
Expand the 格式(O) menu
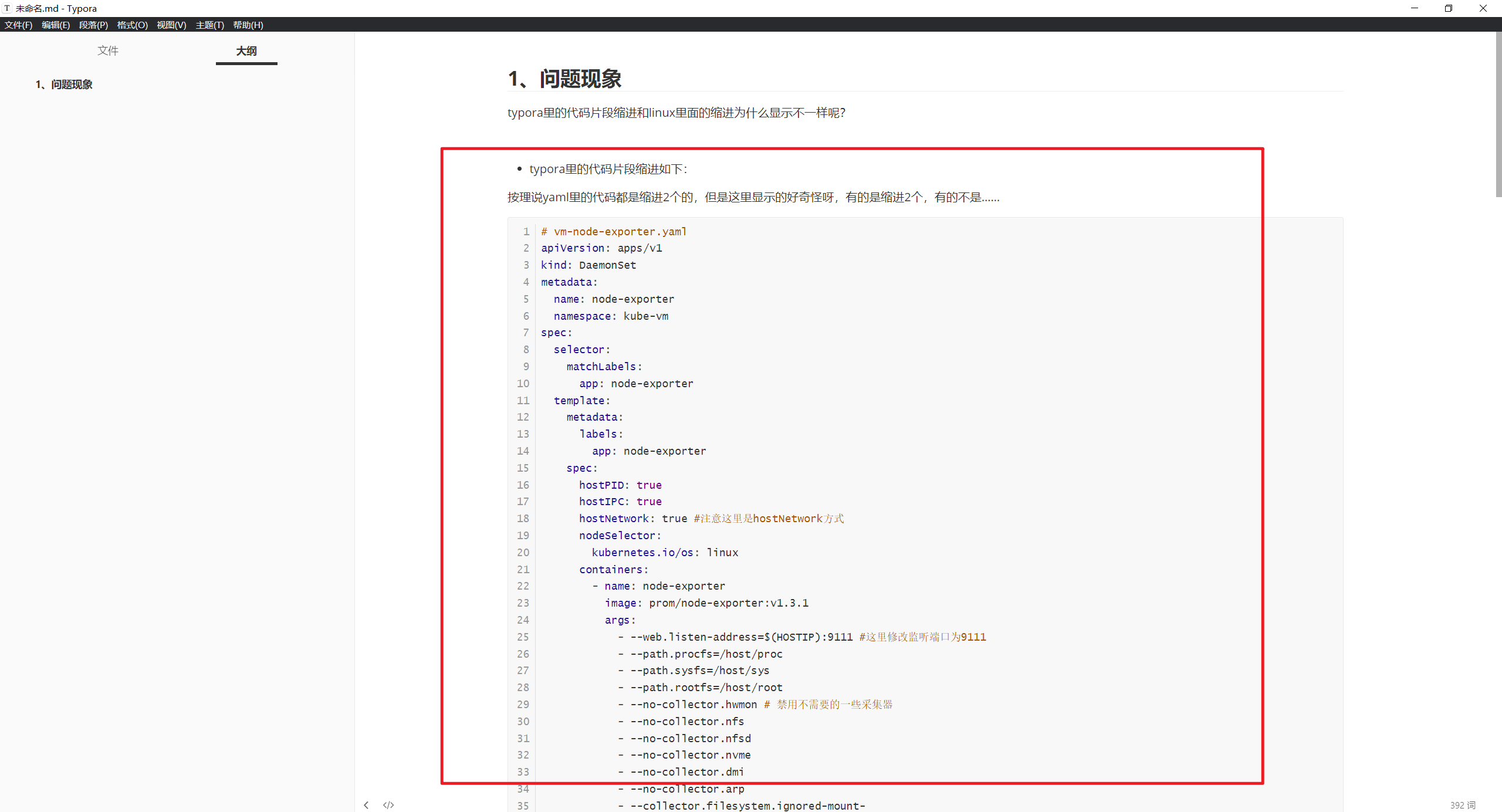pyautogui.click(x=132, y=25)
